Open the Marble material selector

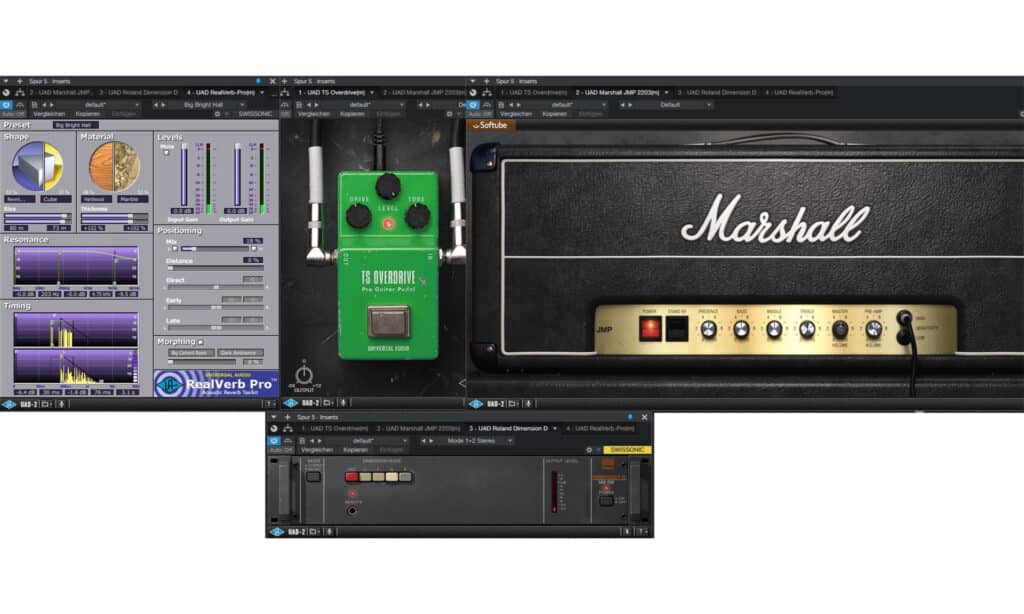coord(133,199)
